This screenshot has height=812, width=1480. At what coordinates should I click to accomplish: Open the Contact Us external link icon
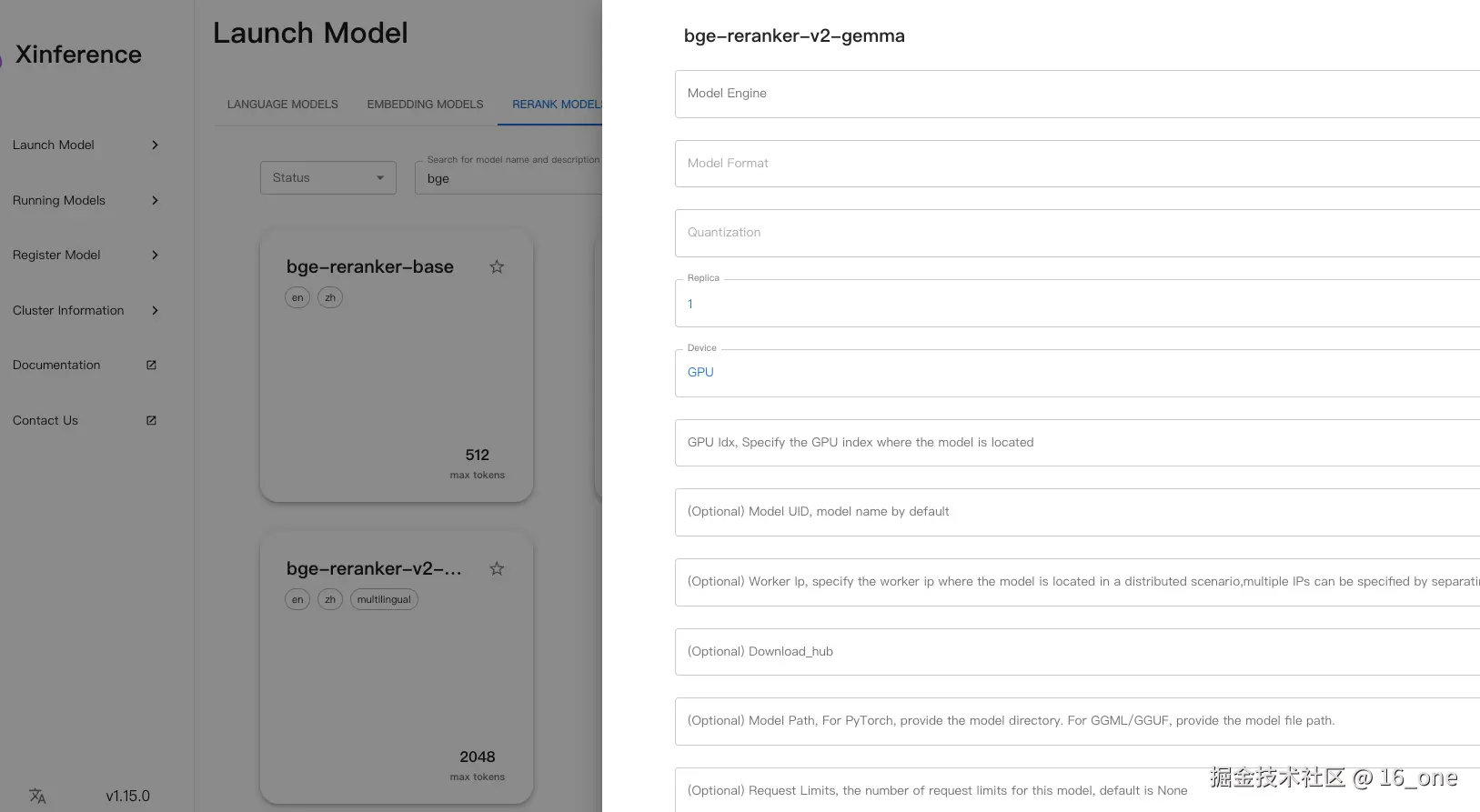point(152,420)
